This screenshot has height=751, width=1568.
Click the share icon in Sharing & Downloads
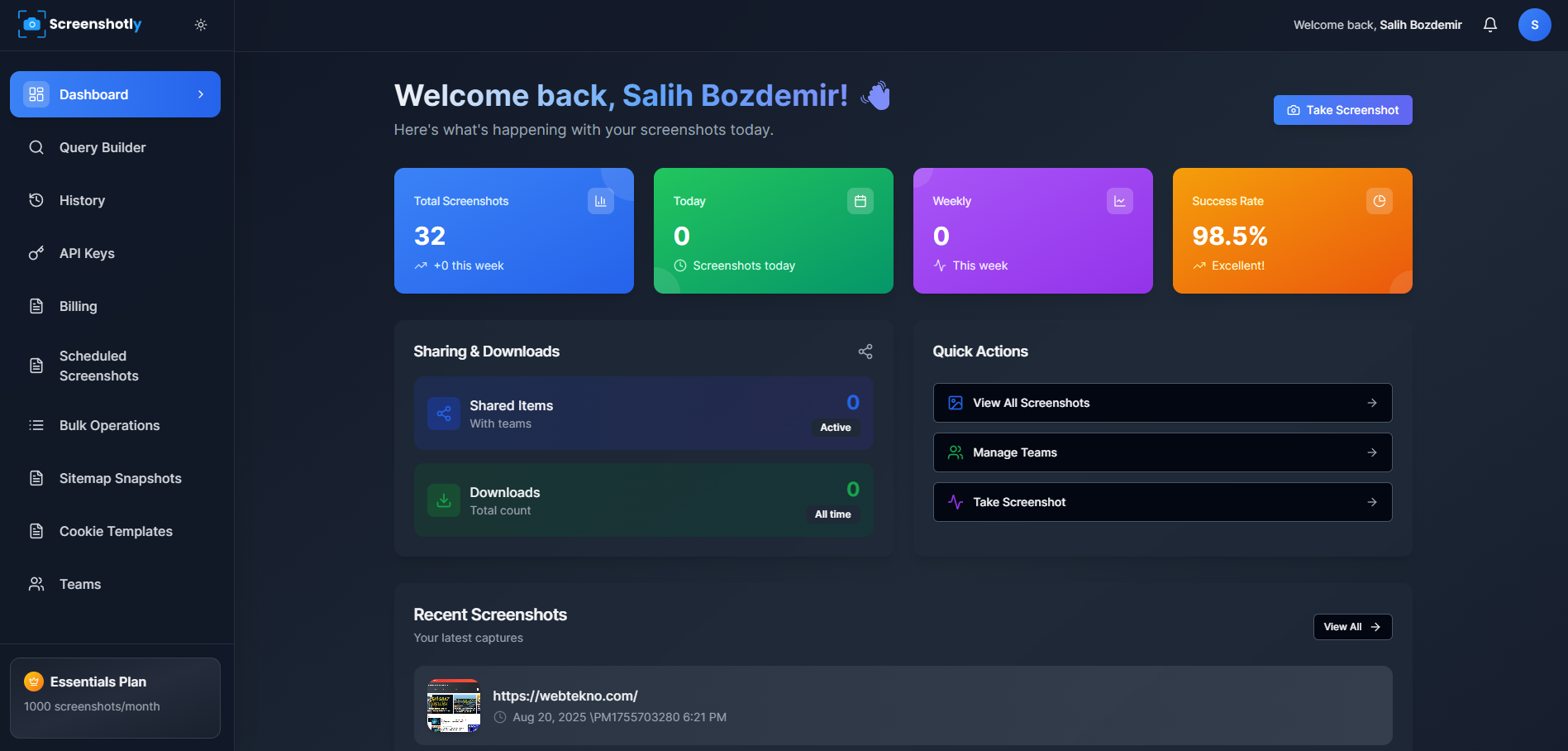(x=865, y=352)
